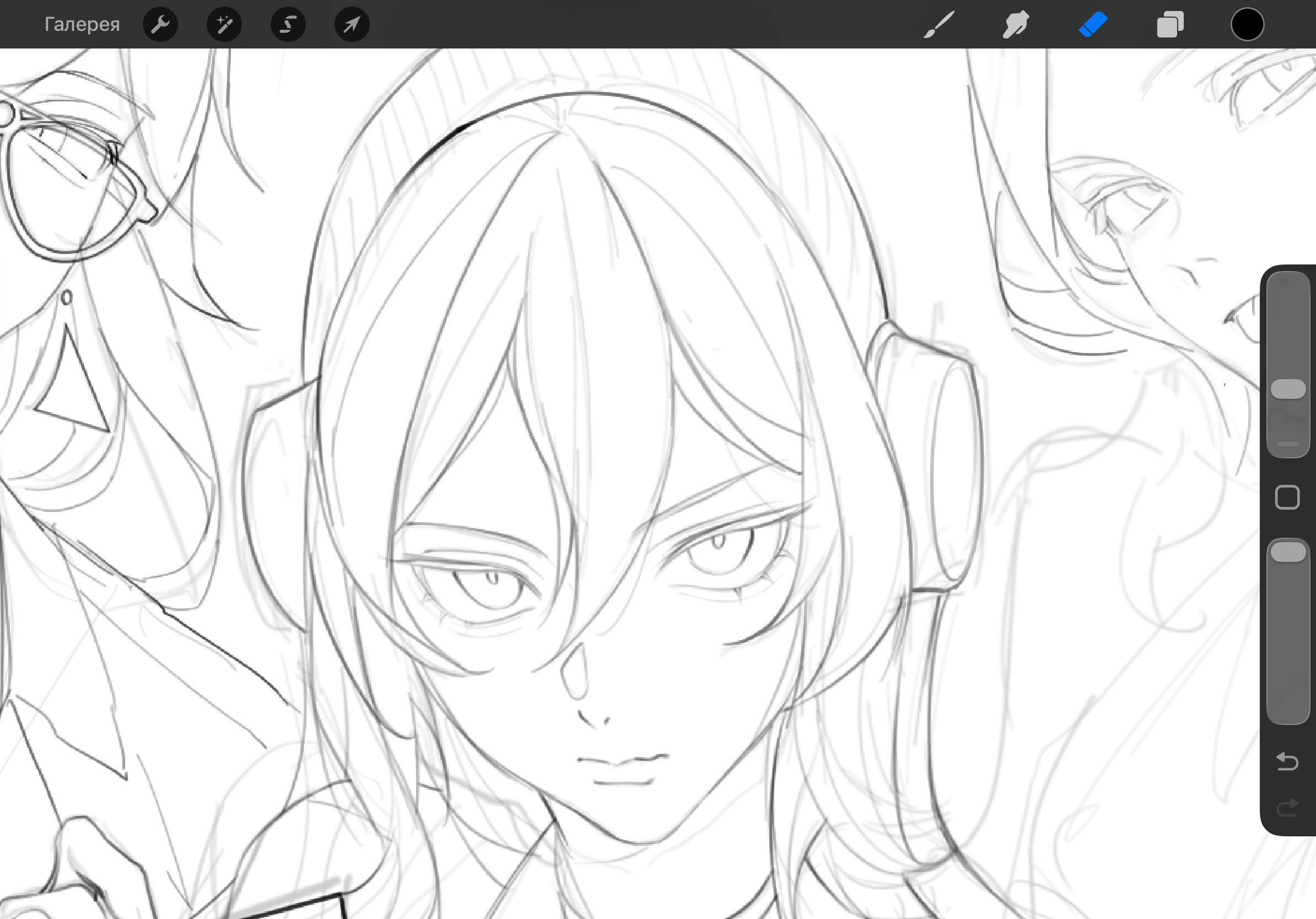Redo the undone stroke
The width and height of the screenshot is (1316, 919).
(1287, 808)
